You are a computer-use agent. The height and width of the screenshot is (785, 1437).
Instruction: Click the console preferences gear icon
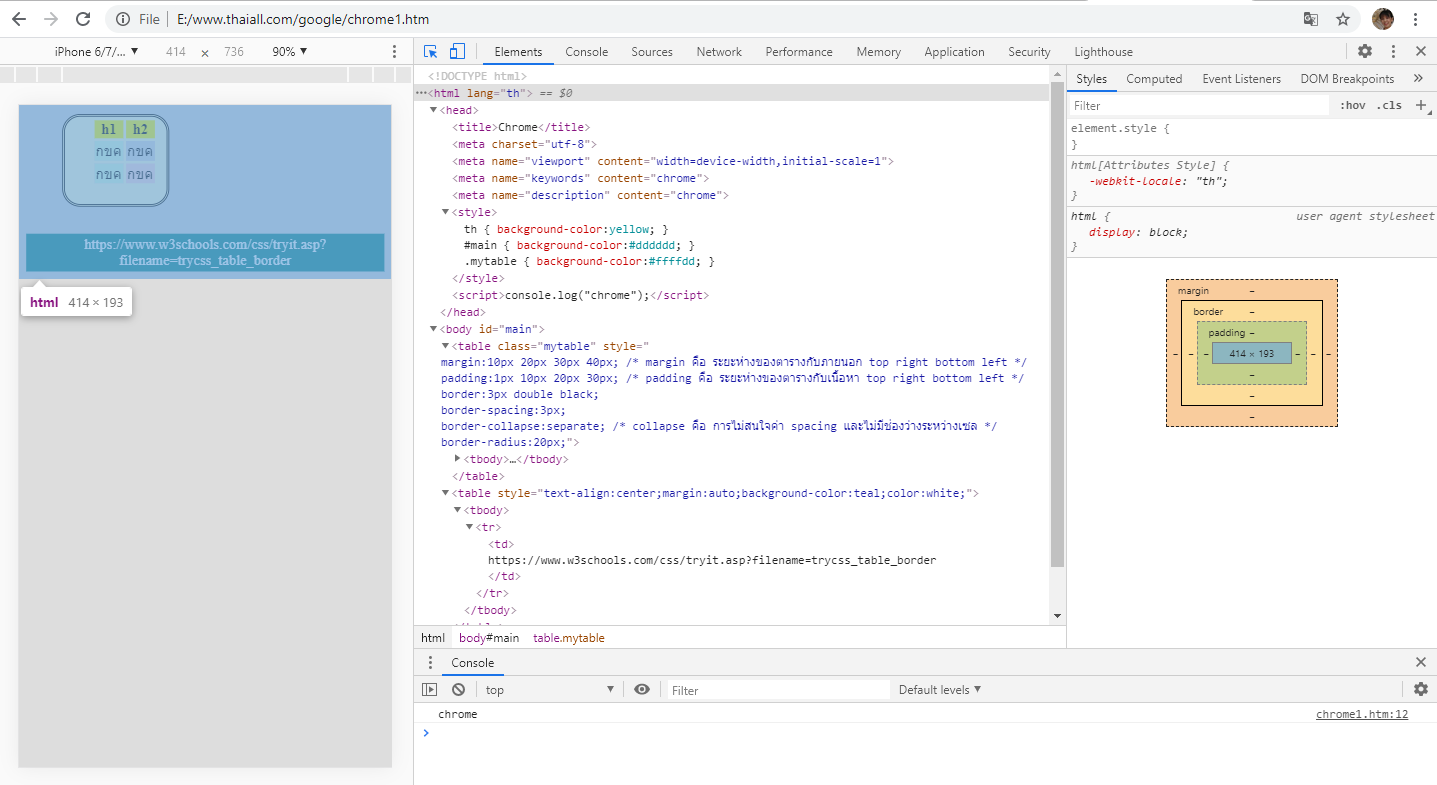(x=1420, y=689)
